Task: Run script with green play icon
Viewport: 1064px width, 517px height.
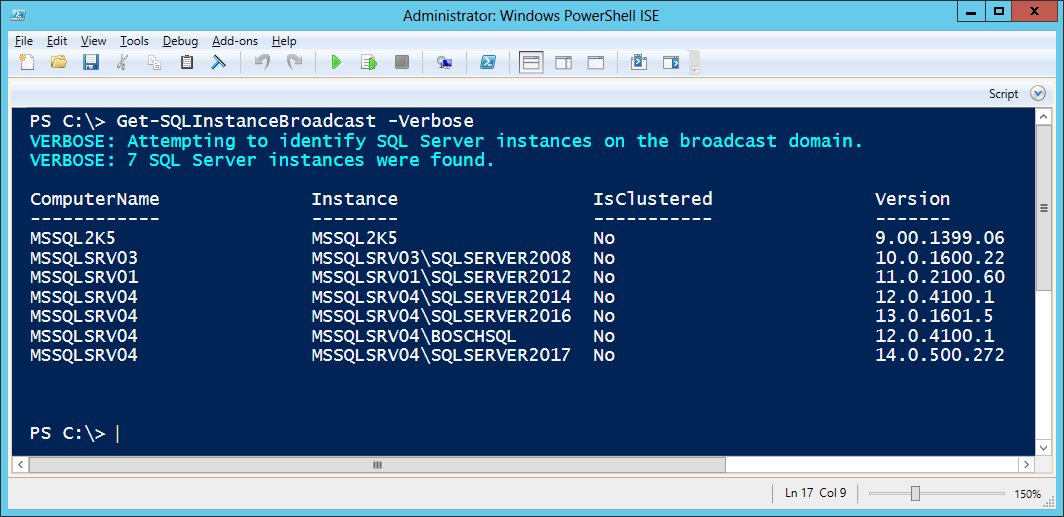Action: (x=336, y=62)
